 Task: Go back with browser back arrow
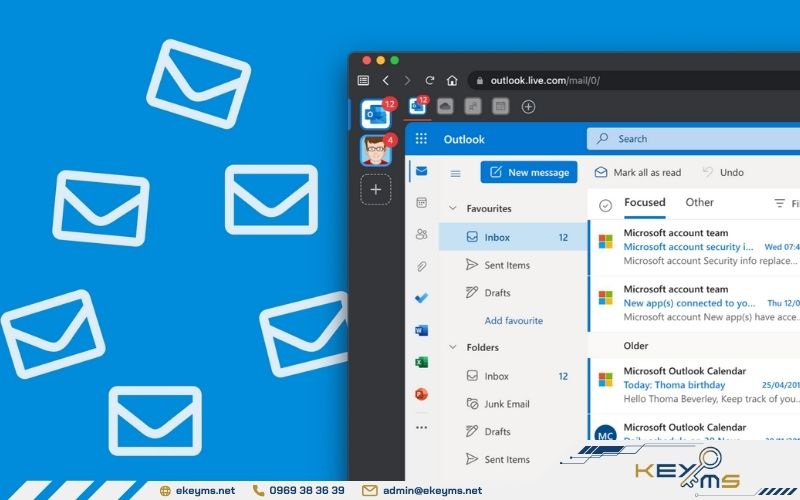point(386,80)
